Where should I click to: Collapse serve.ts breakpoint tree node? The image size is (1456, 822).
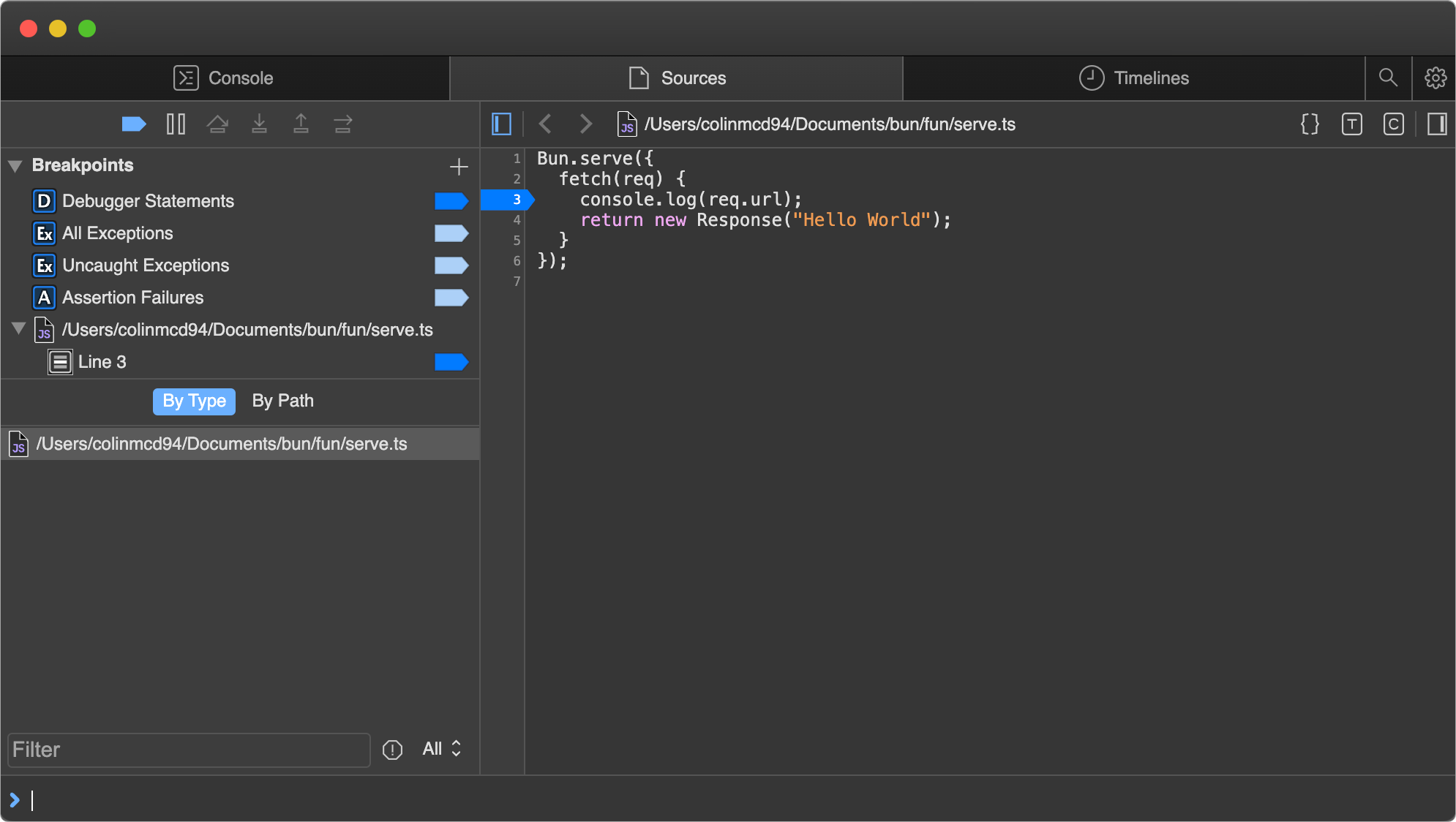pos(19,328)
